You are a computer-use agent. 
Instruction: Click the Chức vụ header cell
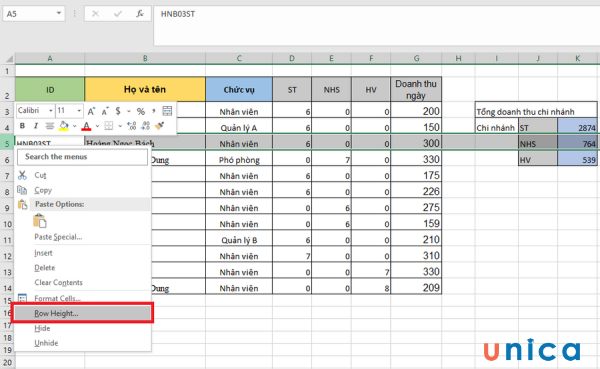239,90
